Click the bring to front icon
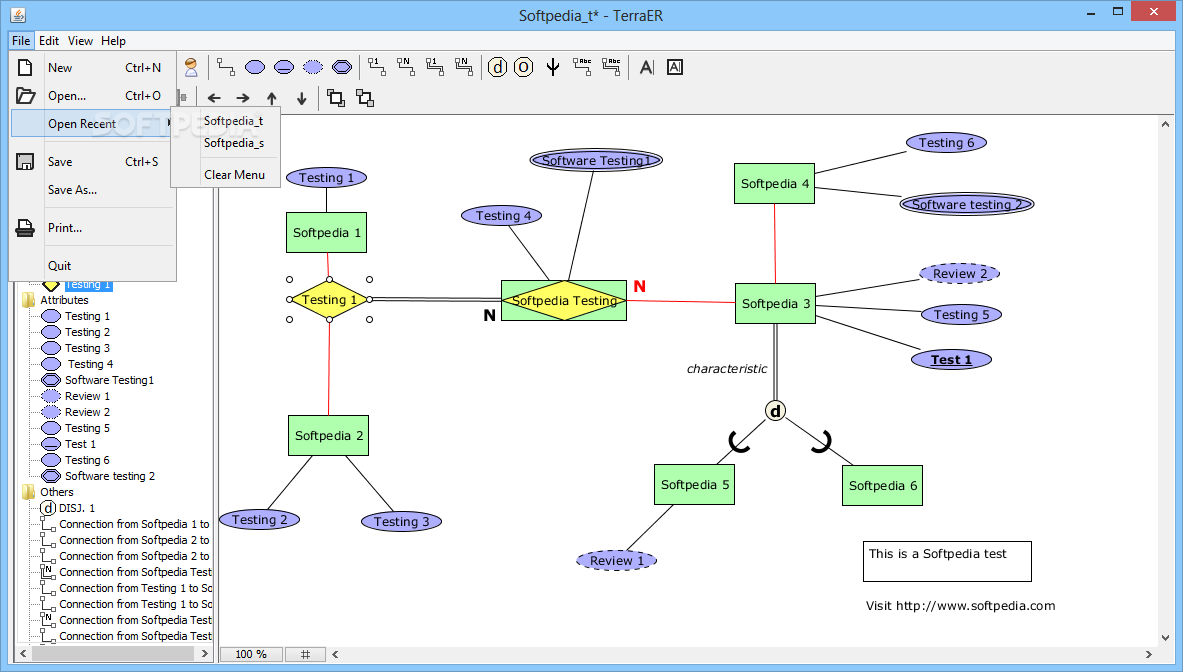The image size is (1183, 672). tap(336, 98)
